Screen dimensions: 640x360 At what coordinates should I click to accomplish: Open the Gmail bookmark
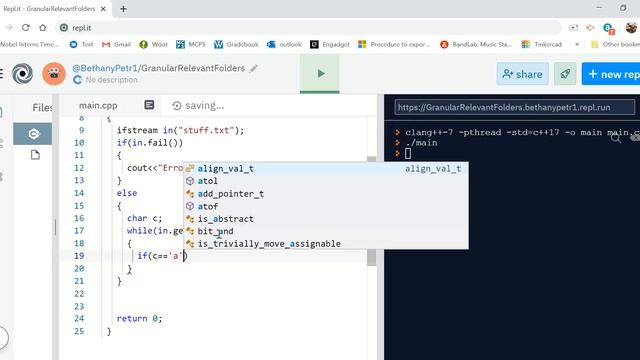pyautogui.click(x=116, y=44)
